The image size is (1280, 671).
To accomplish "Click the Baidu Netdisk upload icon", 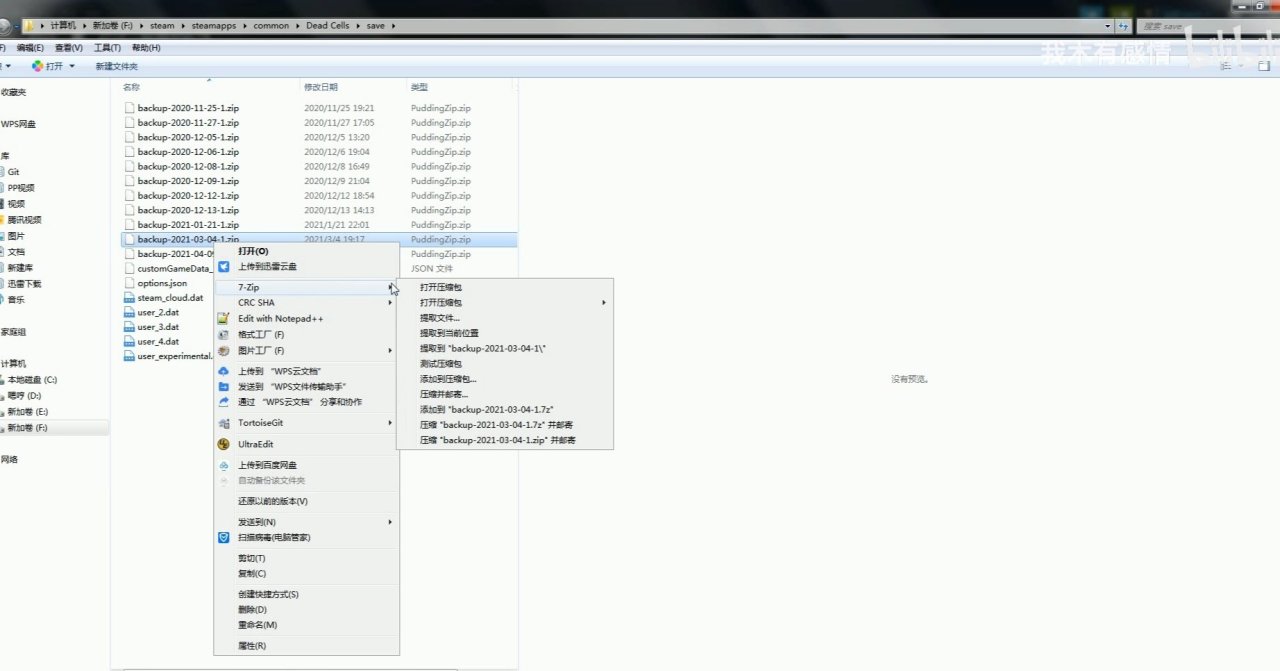I will pyautogui.click(x=224, y=465).
